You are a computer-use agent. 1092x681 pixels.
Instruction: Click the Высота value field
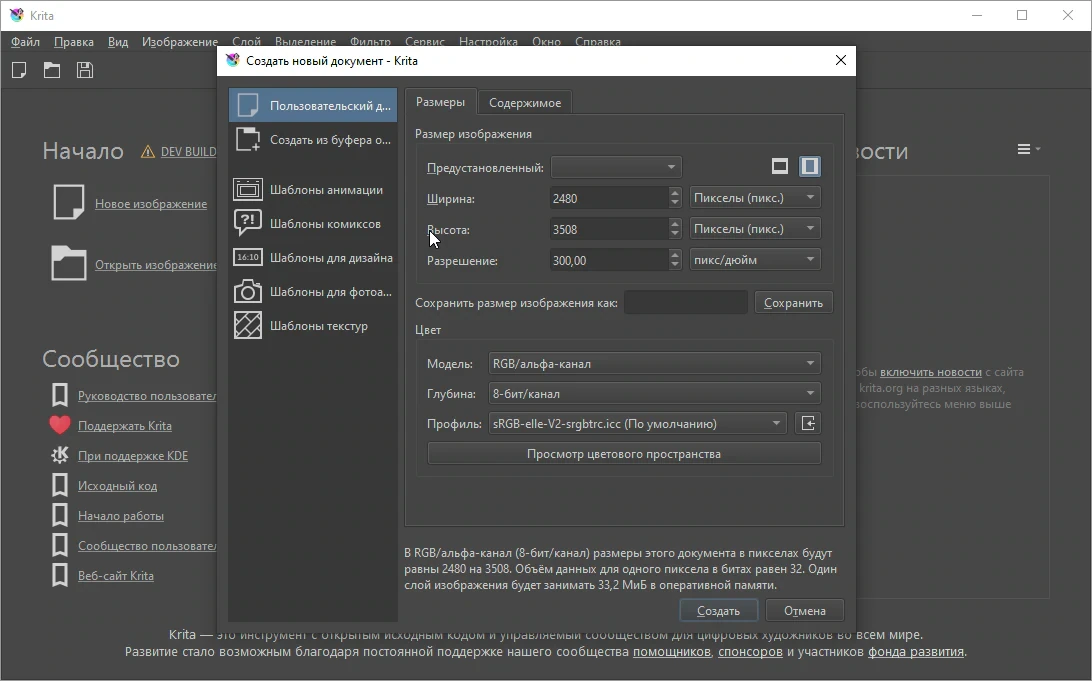pos(609,229)
